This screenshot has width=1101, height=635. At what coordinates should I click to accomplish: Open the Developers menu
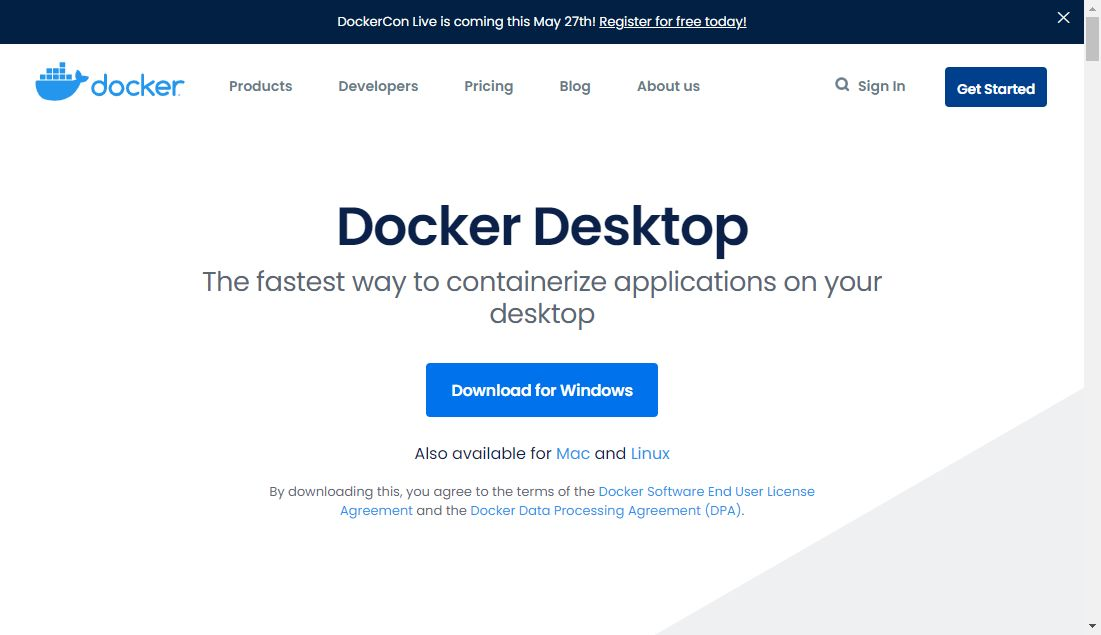click(378, 86)
